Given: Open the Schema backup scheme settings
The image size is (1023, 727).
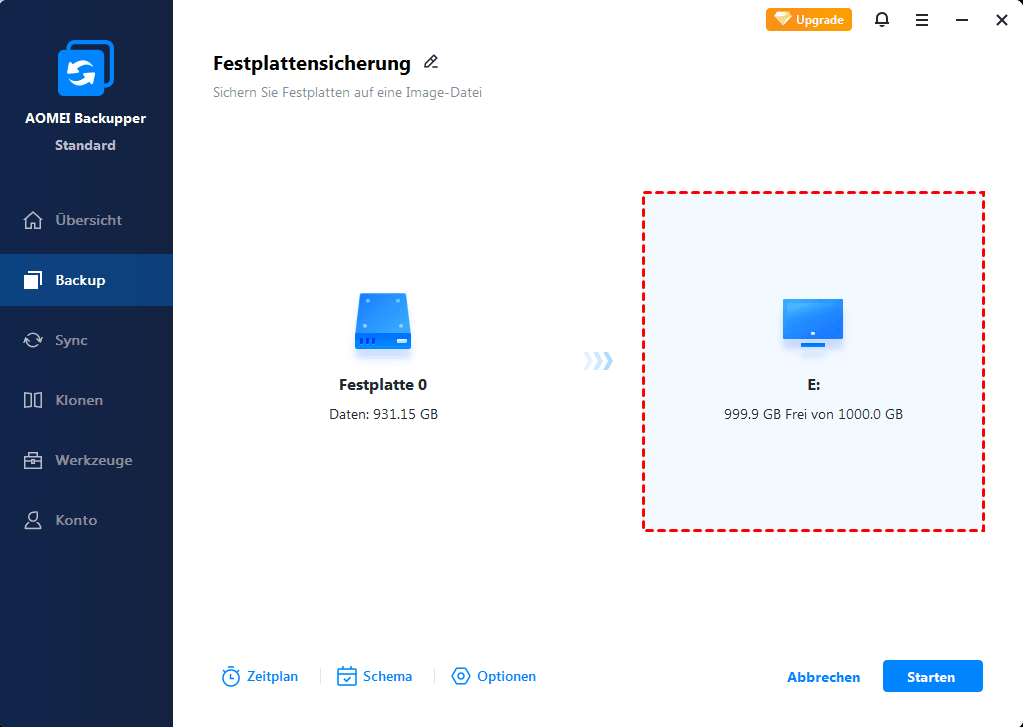Looking at the screenshot, I should [375, 676].
